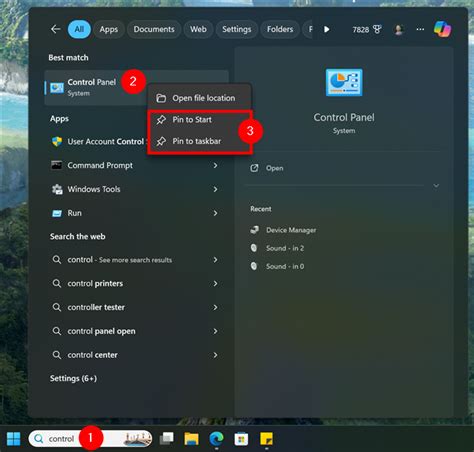Expand Command Prompt chevron
The height and width of the screenshot is (452, 474).
[216, 165]
